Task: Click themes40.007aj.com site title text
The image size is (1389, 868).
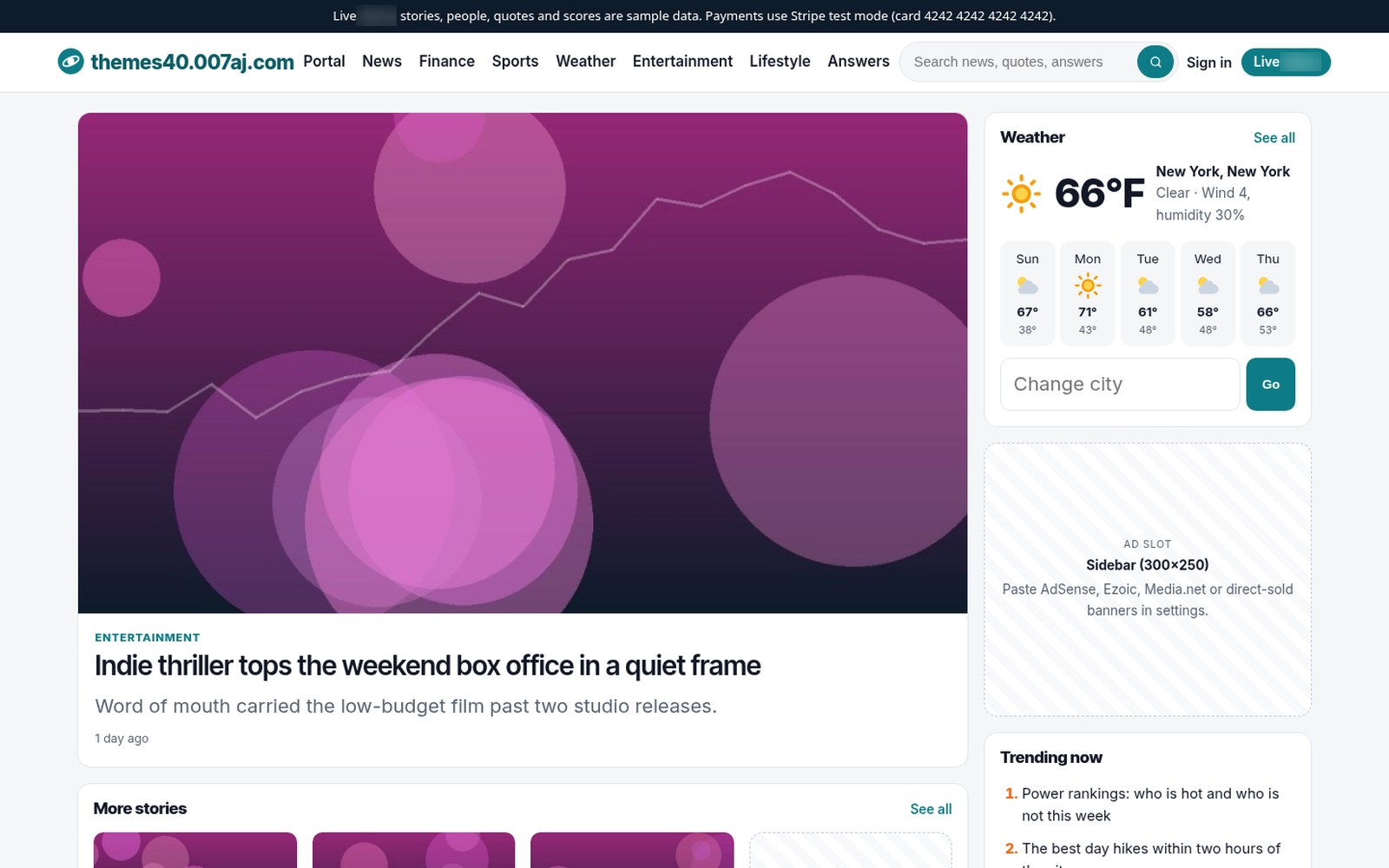Action: coord(192,62)
